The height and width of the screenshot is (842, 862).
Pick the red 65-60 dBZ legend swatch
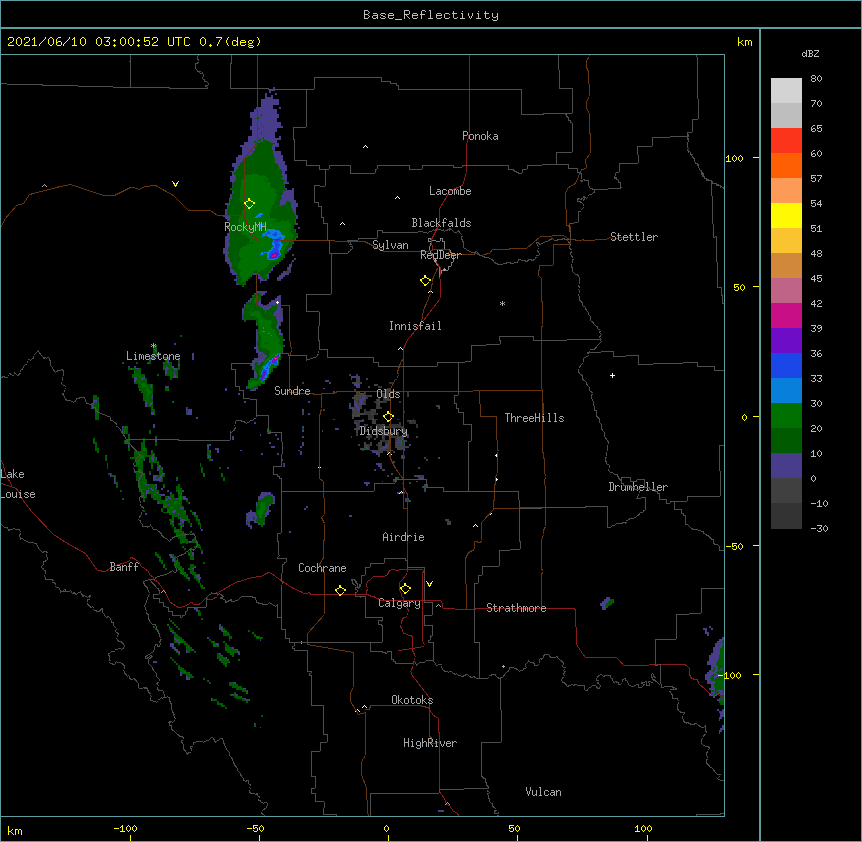click(x=786, y=140)
